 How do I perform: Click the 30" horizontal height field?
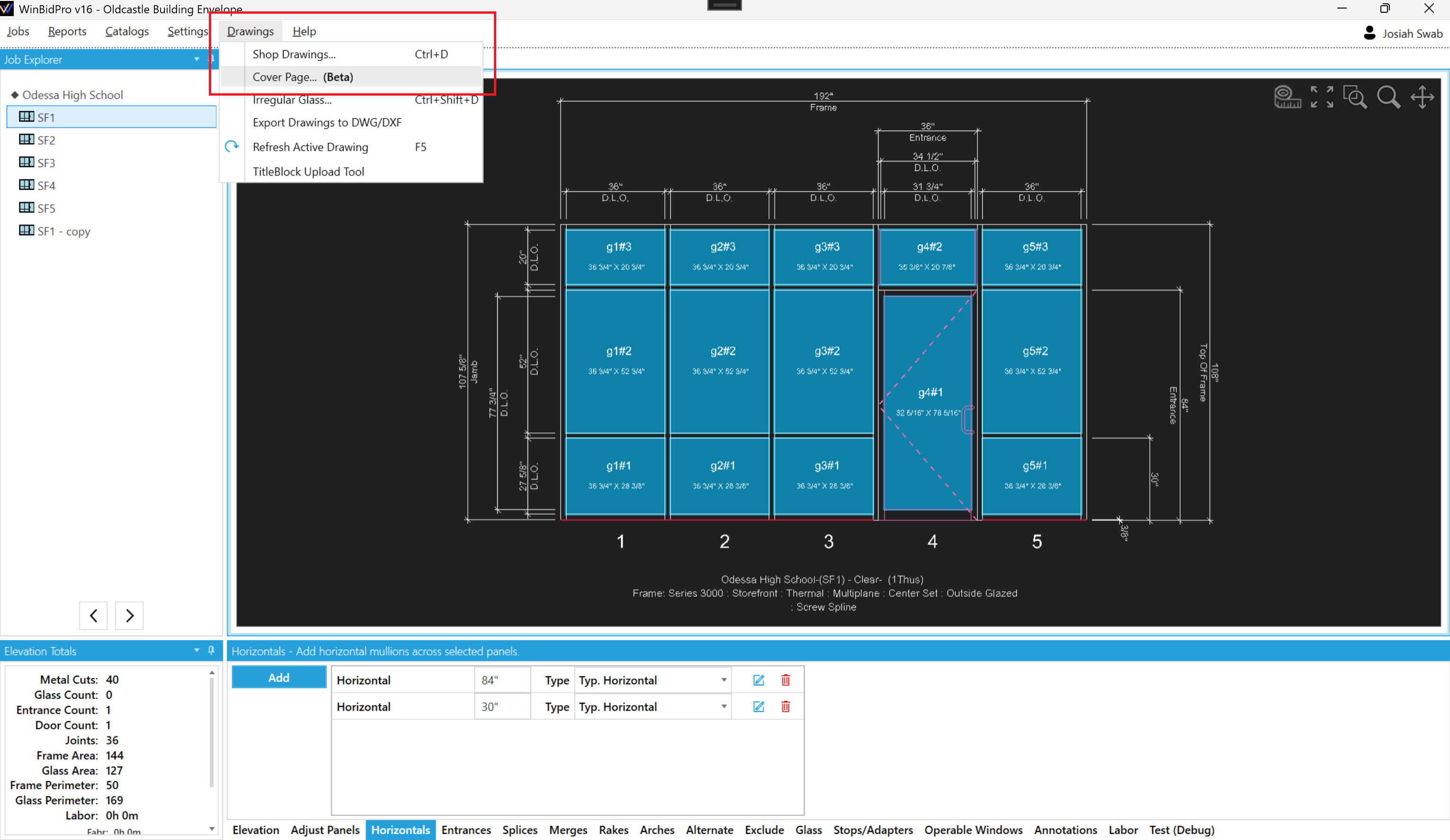[x=502, y=706]
